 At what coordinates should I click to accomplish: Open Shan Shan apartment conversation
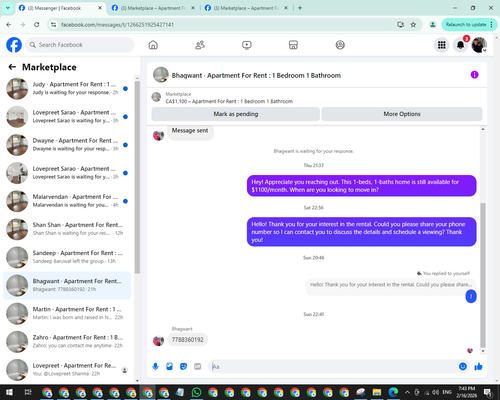(67, 229)
